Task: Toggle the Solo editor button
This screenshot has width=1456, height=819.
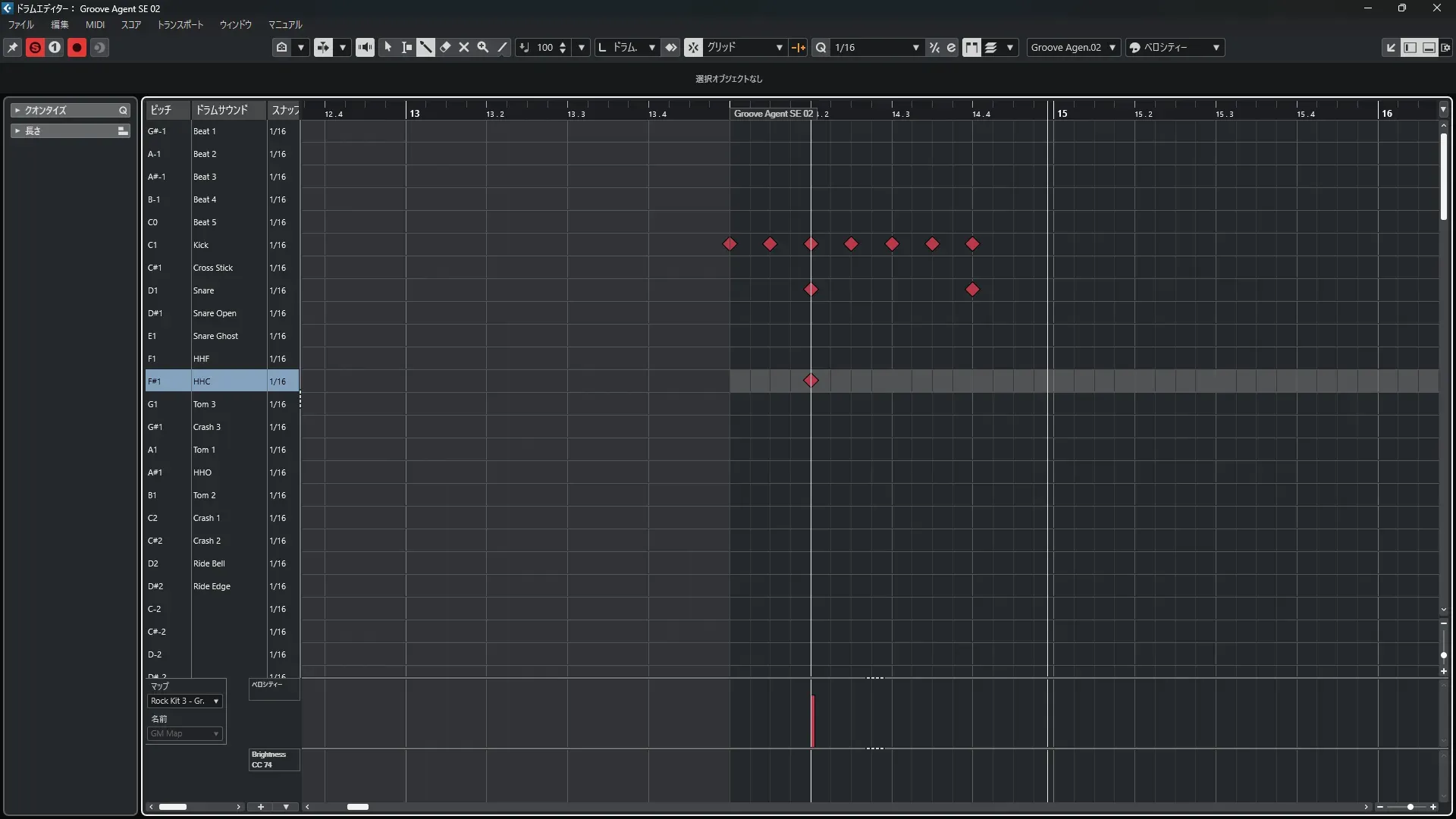Action: tap(35, 47)
